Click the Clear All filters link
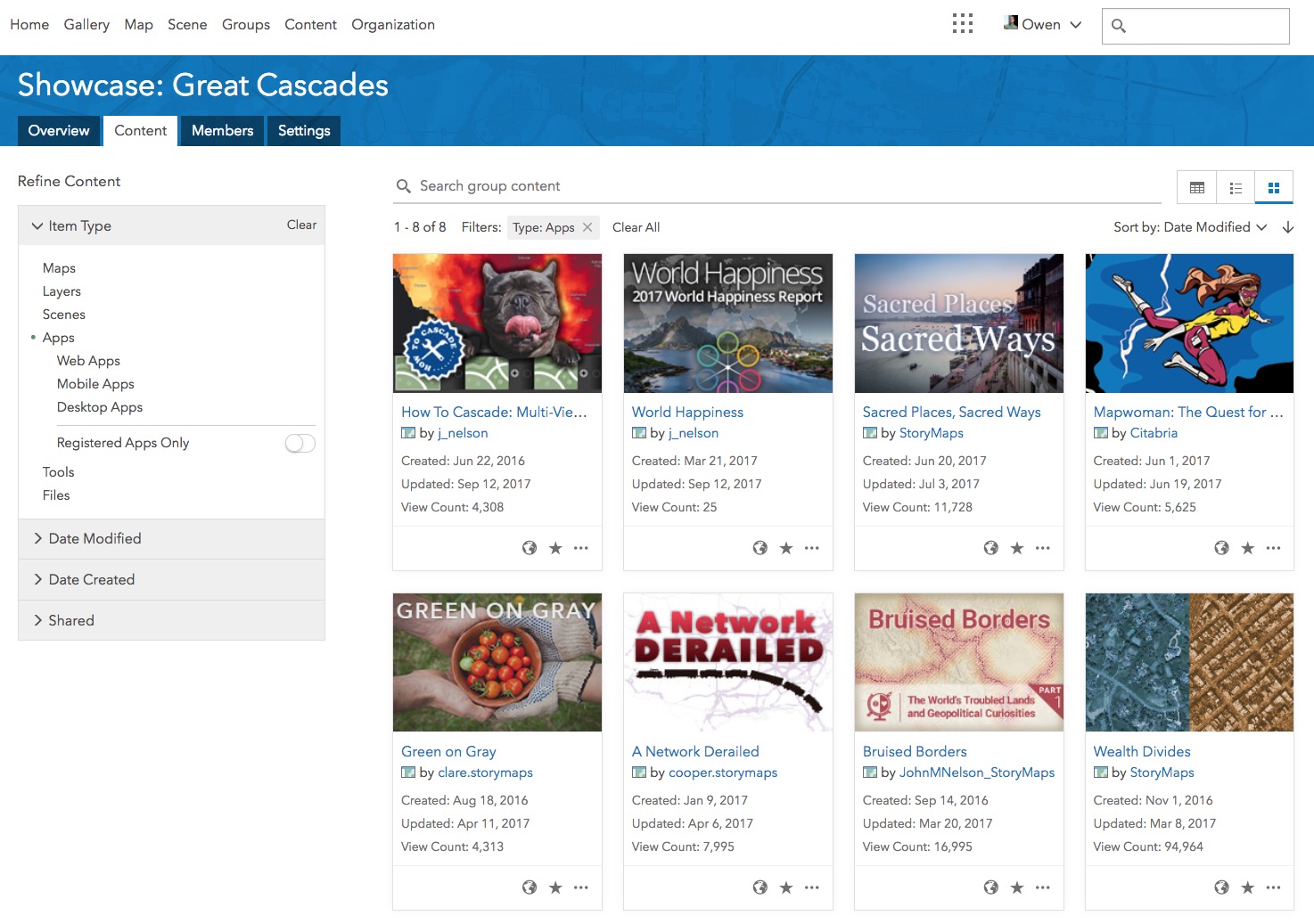 636,227
